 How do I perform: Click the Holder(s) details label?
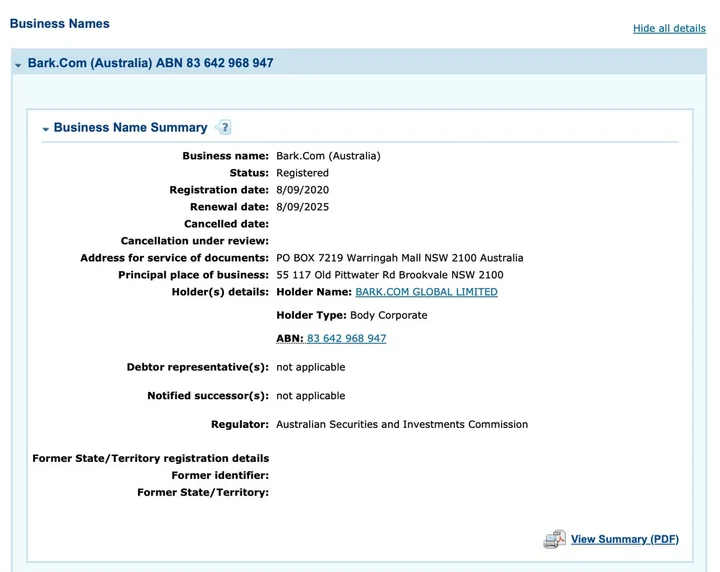pos(220,292)
